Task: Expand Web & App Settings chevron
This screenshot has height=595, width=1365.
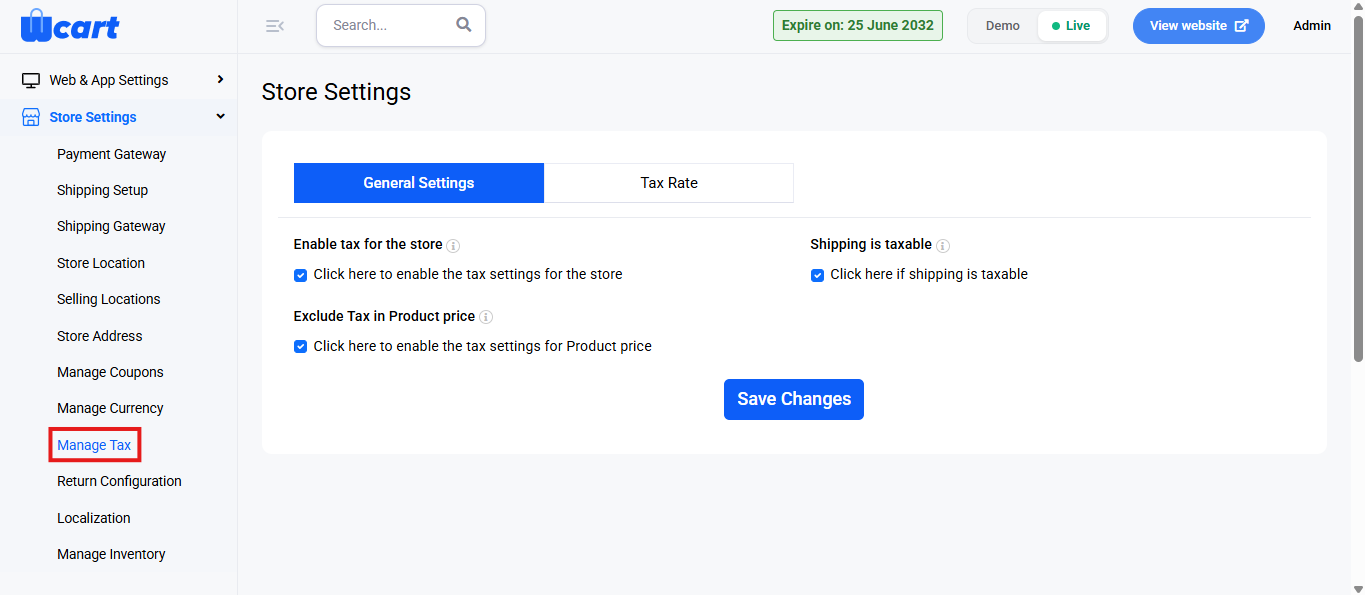Action: (x=220, y=79)
